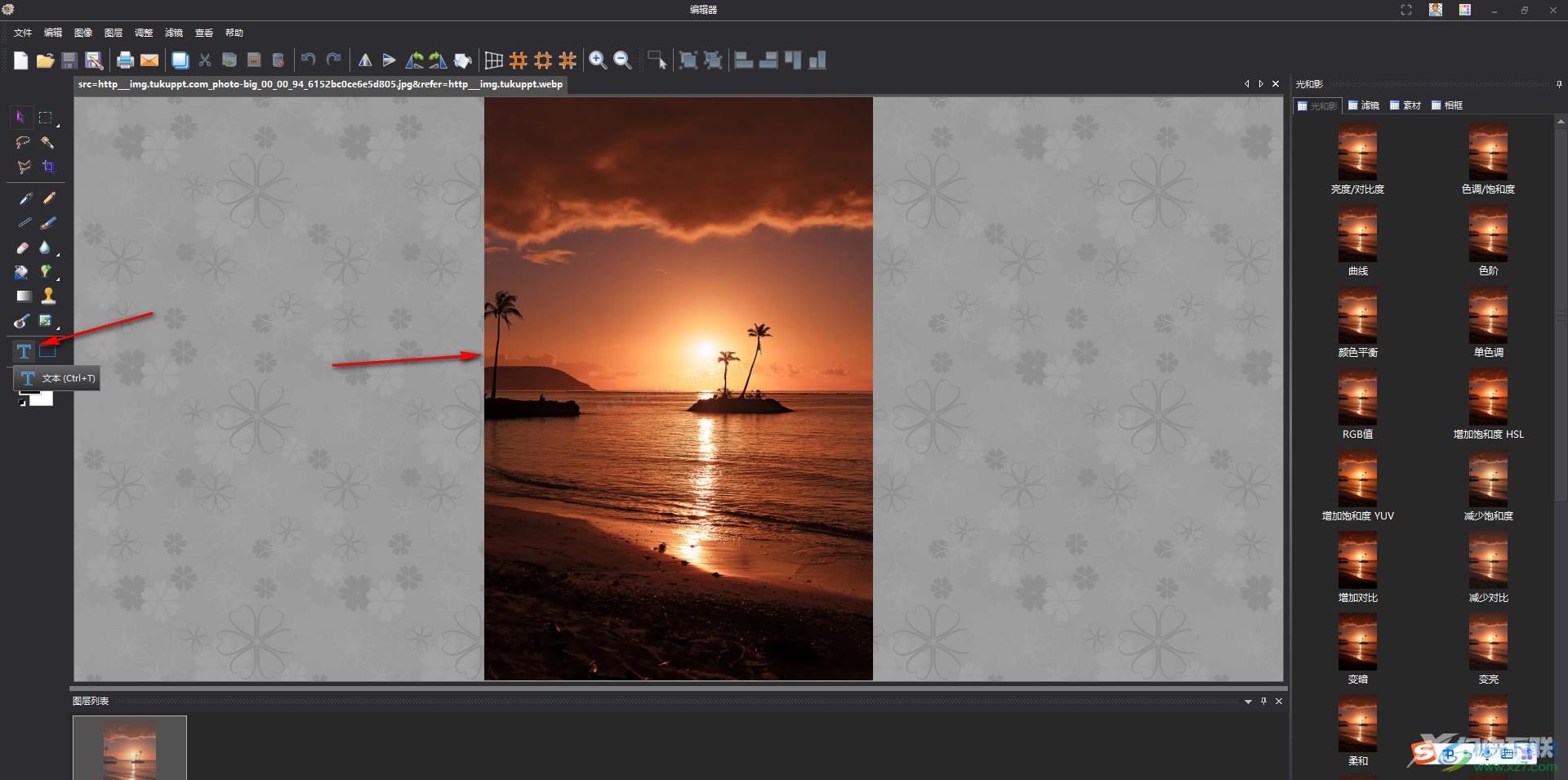Select the paint bucket fill tool
This screenshot has height=780, width=1568.
22,272
